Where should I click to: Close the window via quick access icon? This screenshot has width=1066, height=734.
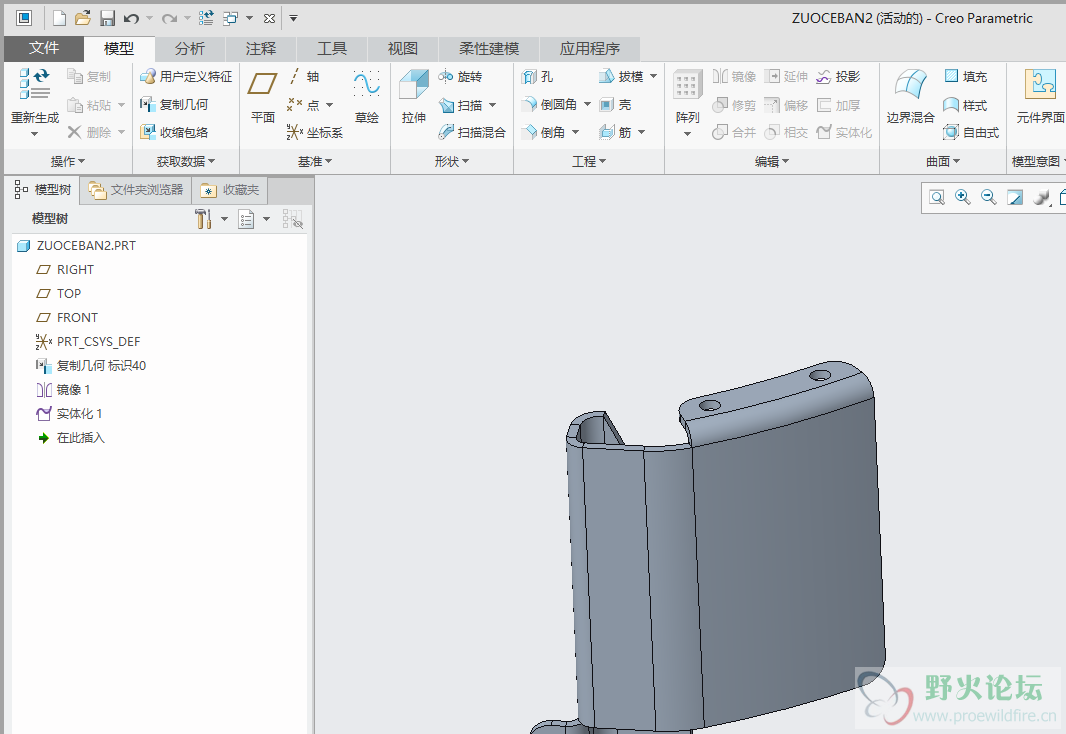[x=269, y=18]
